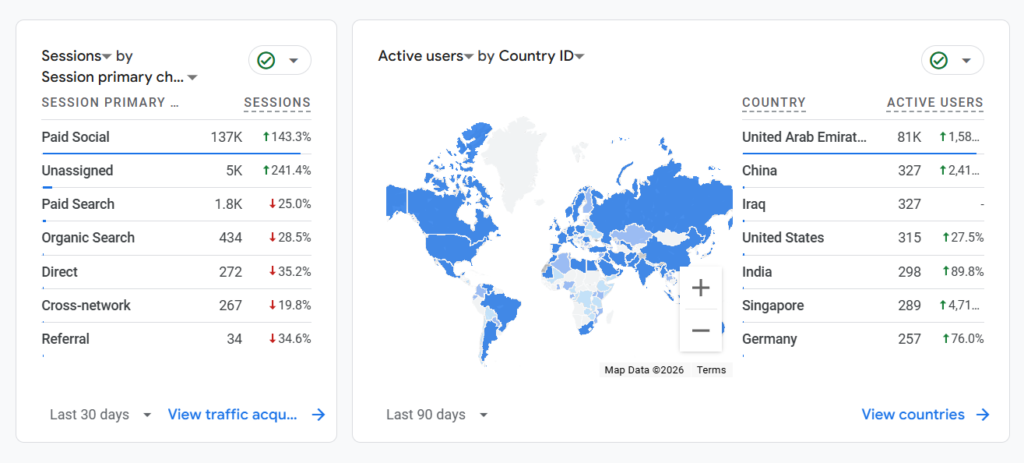Open Sessions metric dropdown
The height and width of the screenshot is (463, 1024).
coord(107,57)
